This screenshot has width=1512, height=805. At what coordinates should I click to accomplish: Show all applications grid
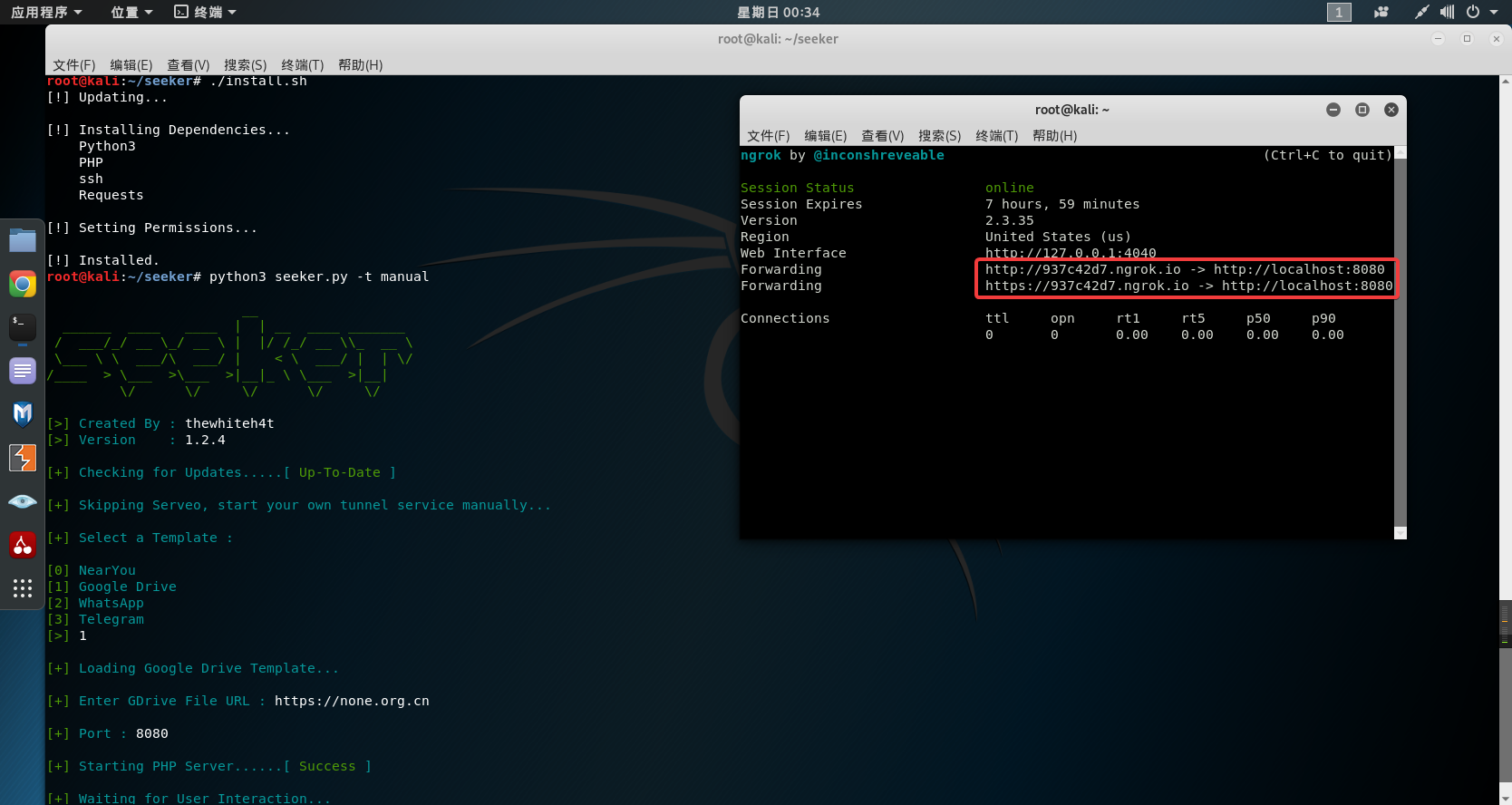[23, 588]
